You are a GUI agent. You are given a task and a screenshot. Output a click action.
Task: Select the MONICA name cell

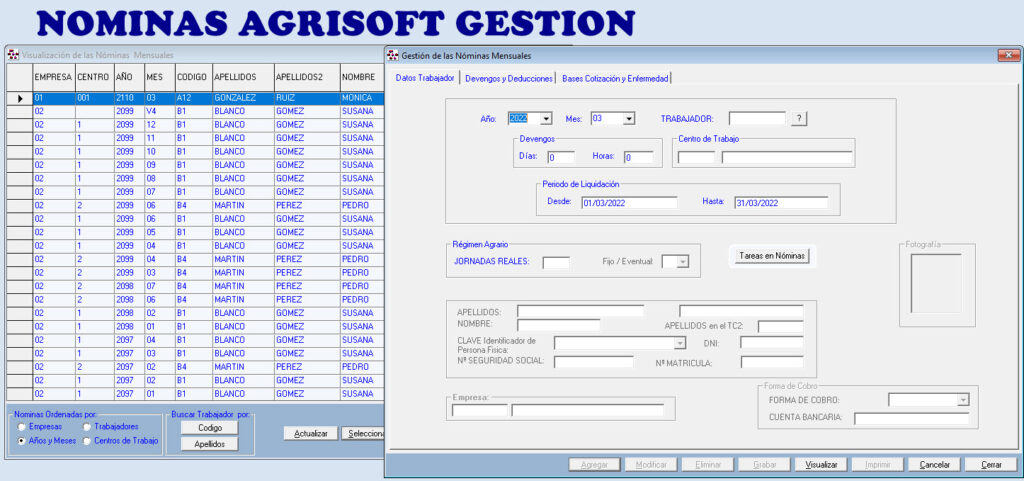point(361,99)
